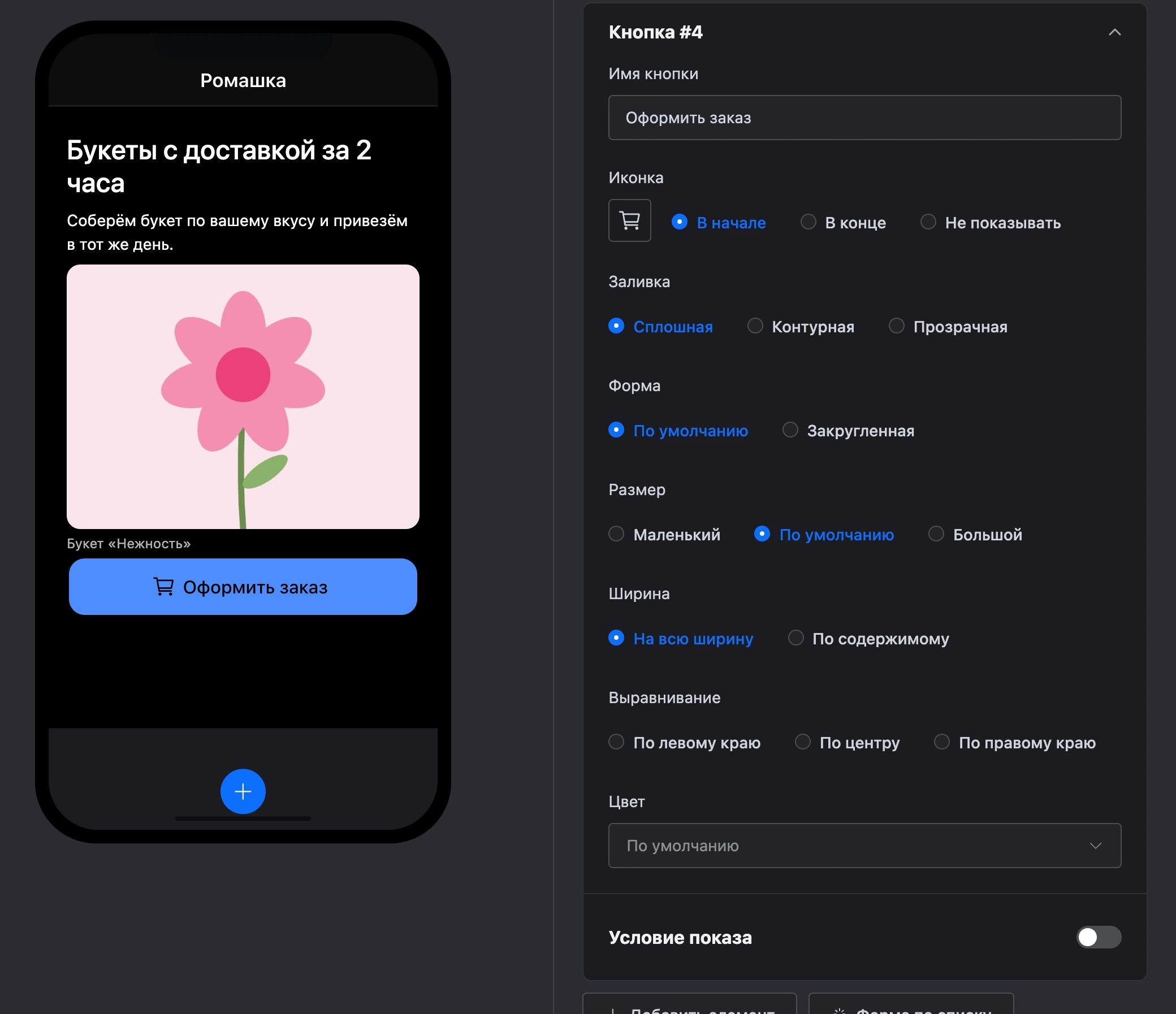The height and width of the screenshot is (1014, 1176).
Task: Align button По центру
Action: (x=847, y=742)
